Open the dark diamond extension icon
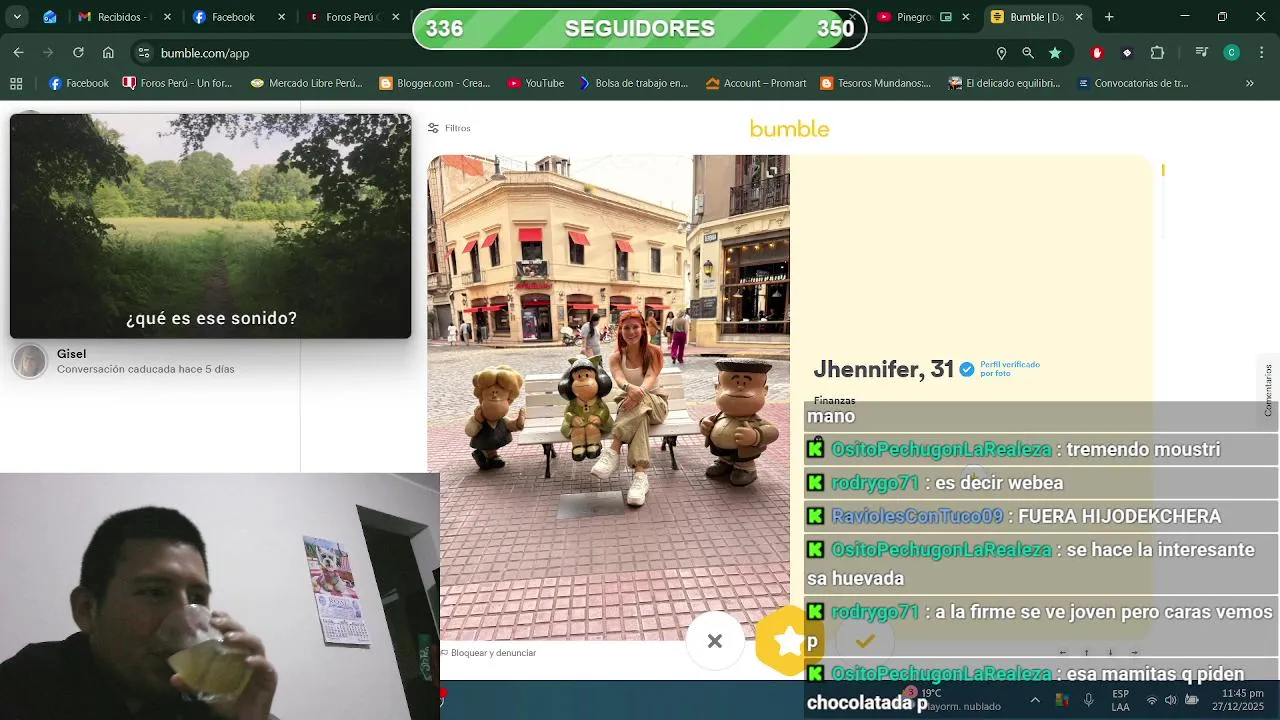The width and height of the screenshot is (1280, 720). (1128, 53)
